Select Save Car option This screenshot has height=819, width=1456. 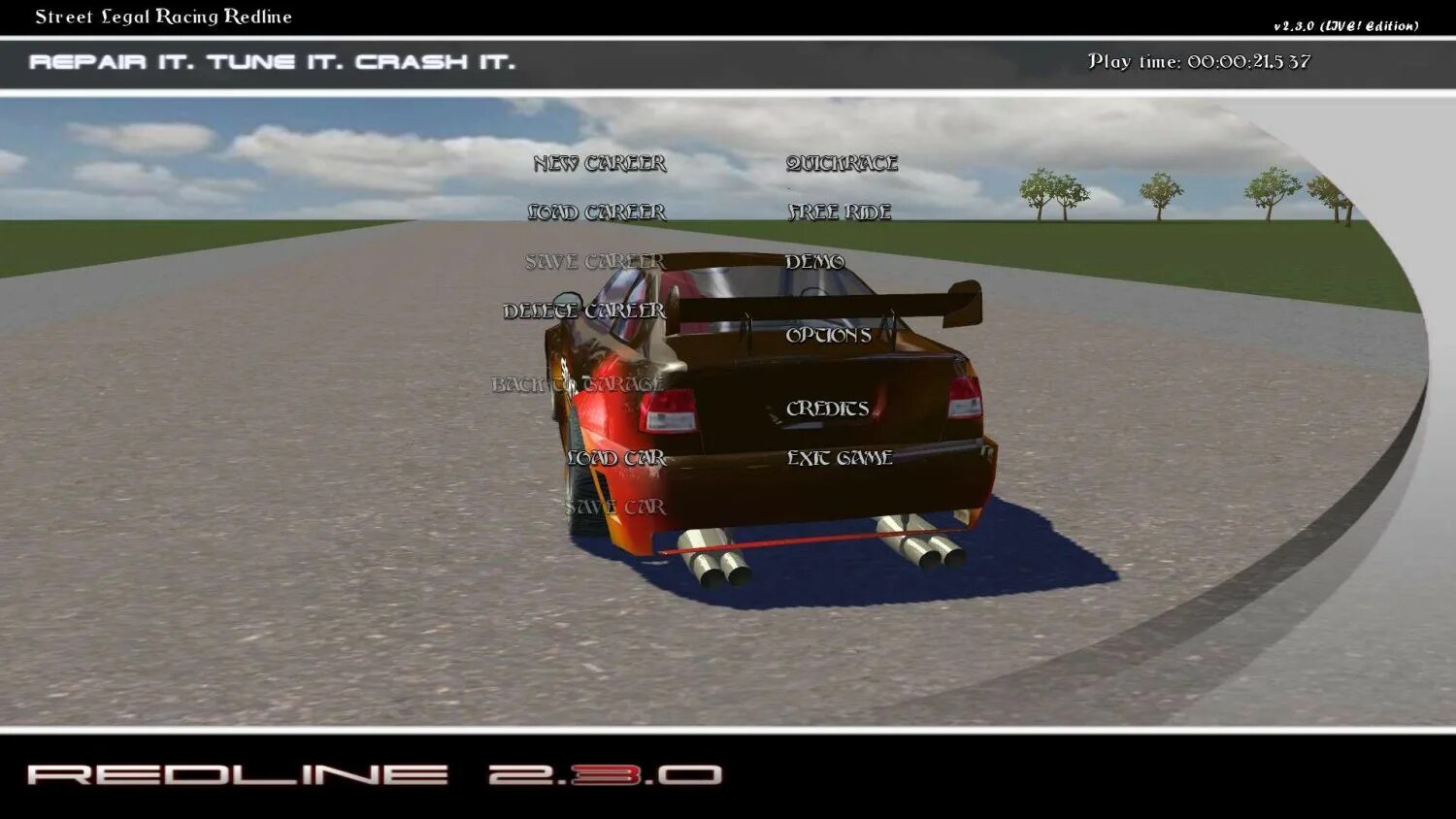point(615,507)
